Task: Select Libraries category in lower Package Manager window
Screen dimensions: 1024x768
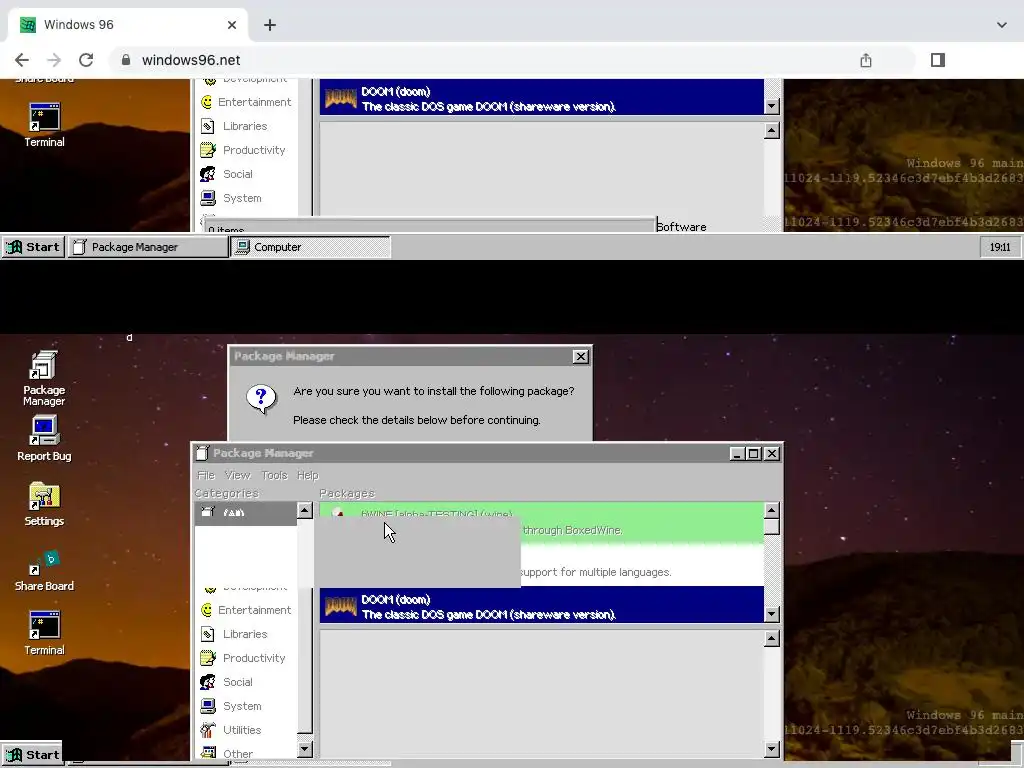Action: 234,634
